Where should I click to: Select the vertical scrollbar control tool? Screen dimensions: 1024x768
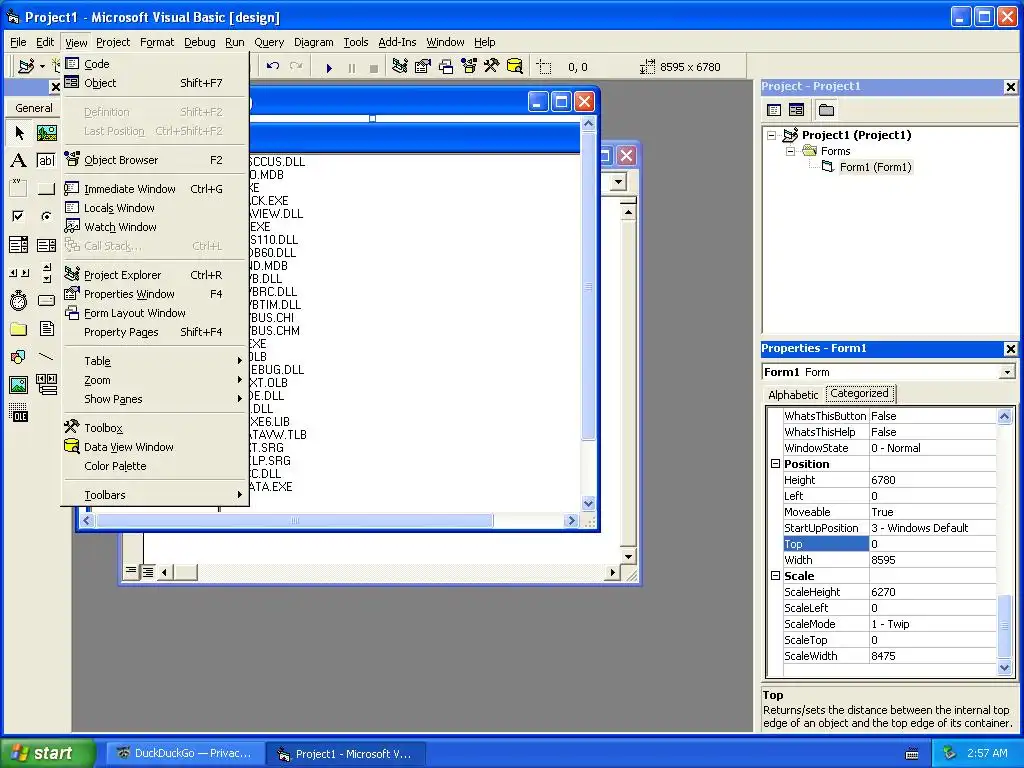tap(46, 272)
